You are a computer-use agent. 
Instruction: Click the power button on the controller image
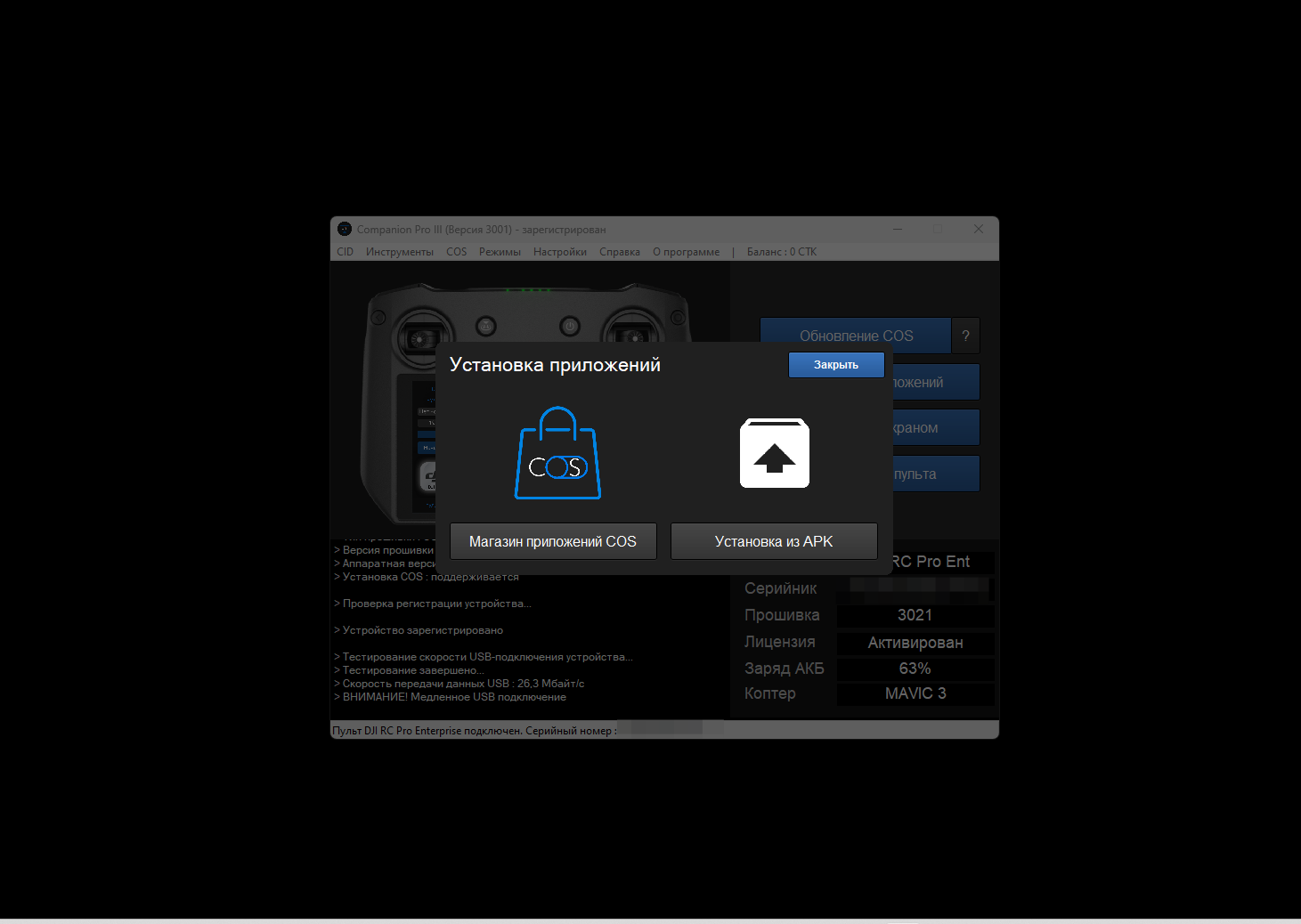[570, 327]
